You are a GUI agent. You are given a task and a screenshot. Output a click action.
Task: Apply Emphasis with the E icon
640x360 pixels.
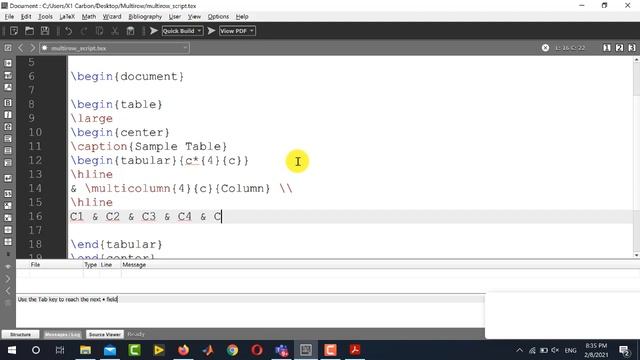(8, 127)
